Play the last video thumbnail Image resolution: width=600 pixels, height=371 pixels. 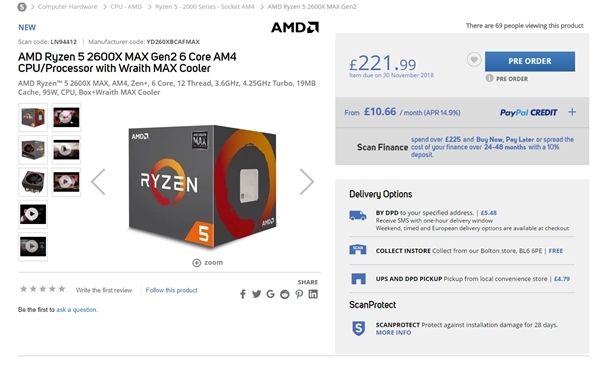(x=33, y=246)
